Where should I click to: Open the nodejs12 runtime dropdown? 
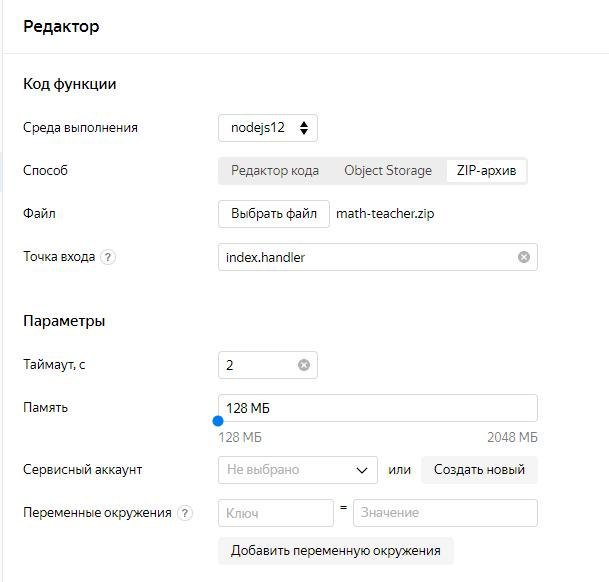(x=268, y=128)
